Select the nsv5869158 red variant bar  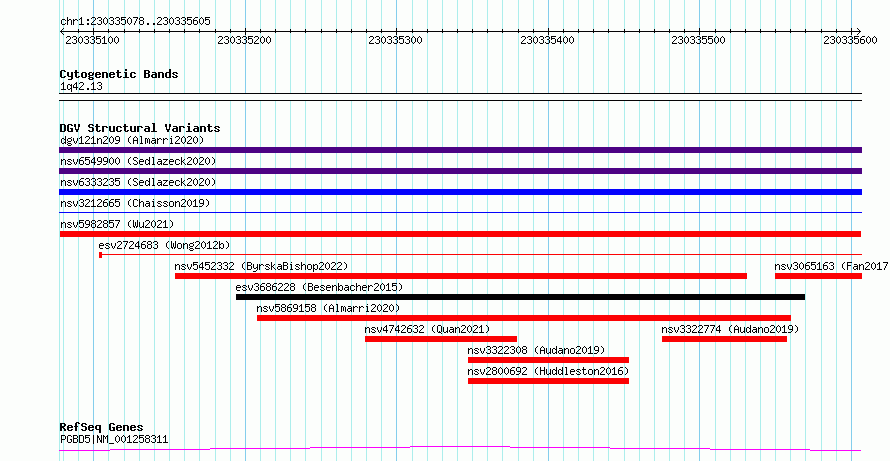coord(524,318)
